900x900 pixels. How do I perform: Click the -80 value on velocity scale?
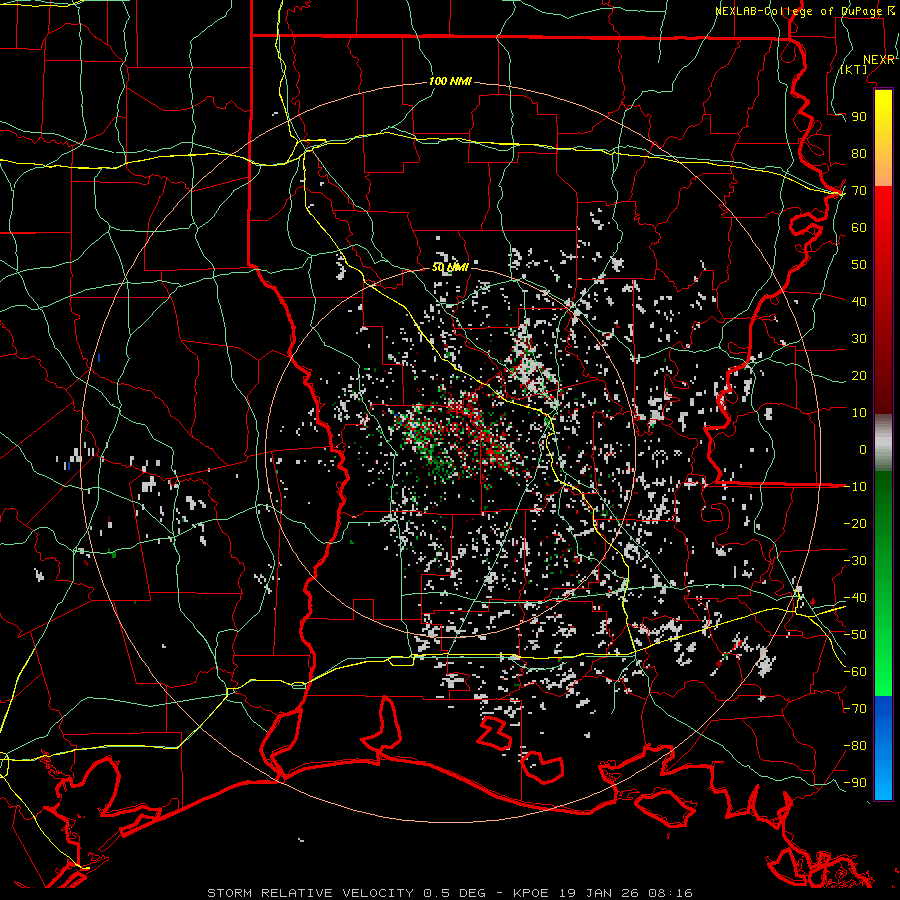coord(855,746)
